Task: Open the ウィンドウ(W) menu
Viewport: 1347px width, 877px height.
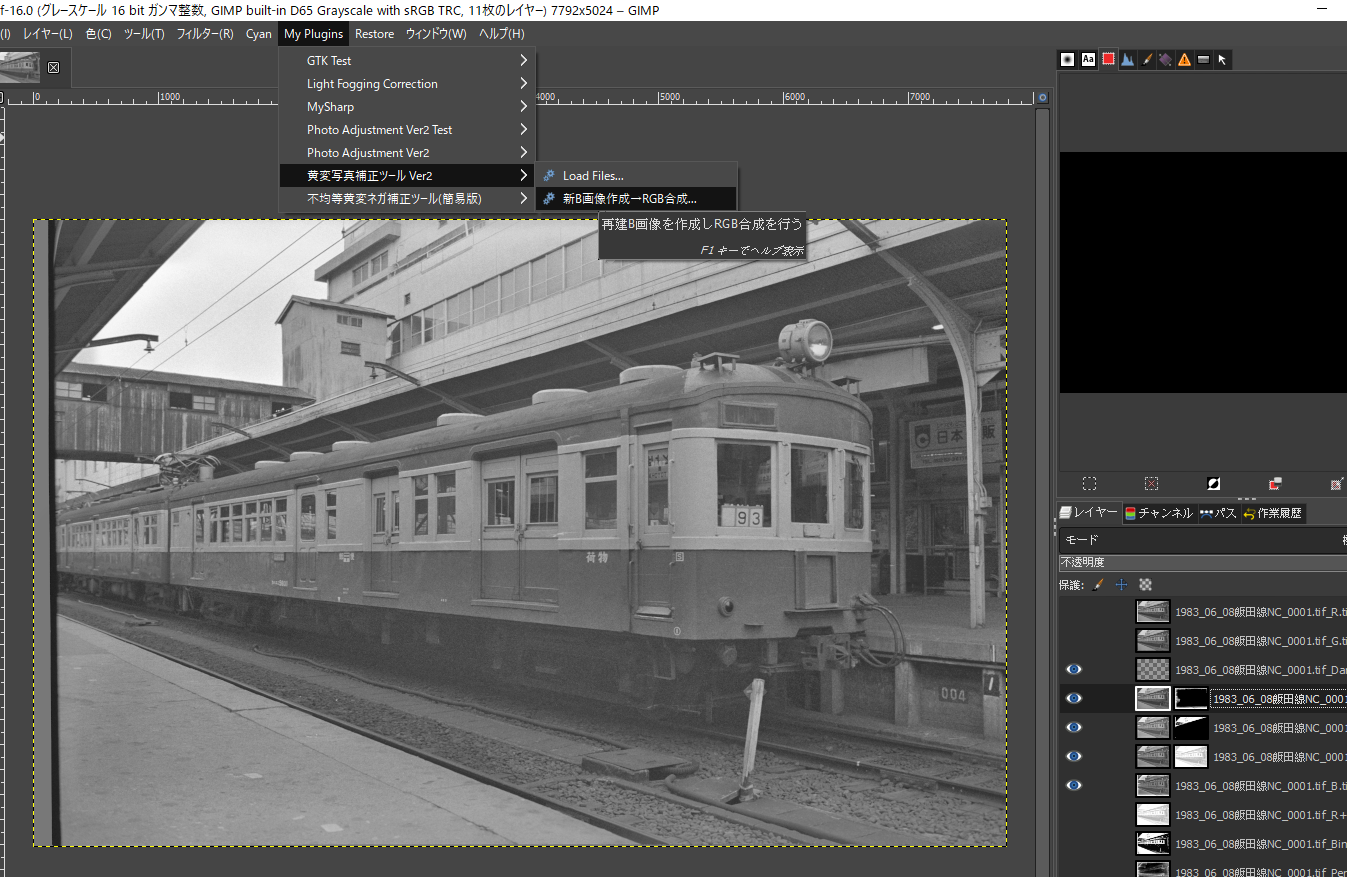Action: [436, 34]
